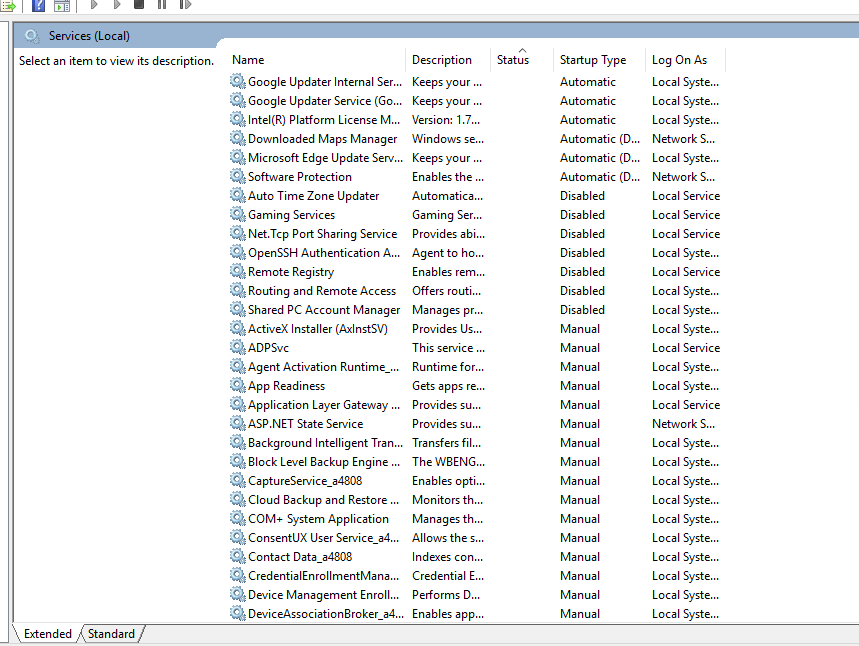
Task: Click gear icon beside ASP.NET State Service
Action: click(x=237, y=424)
